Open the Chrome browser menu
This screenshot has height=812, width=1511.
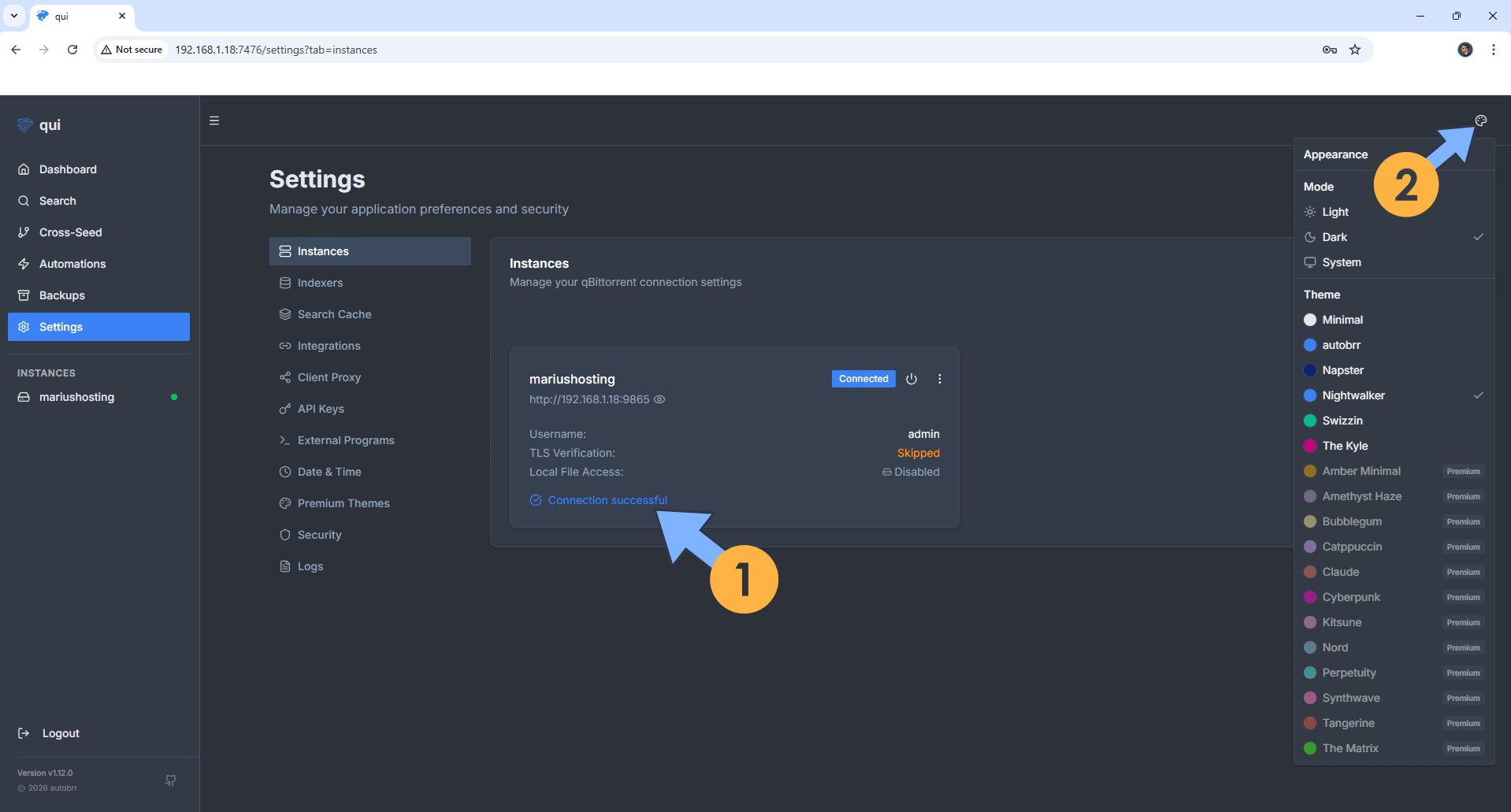tap(1493, 50)
